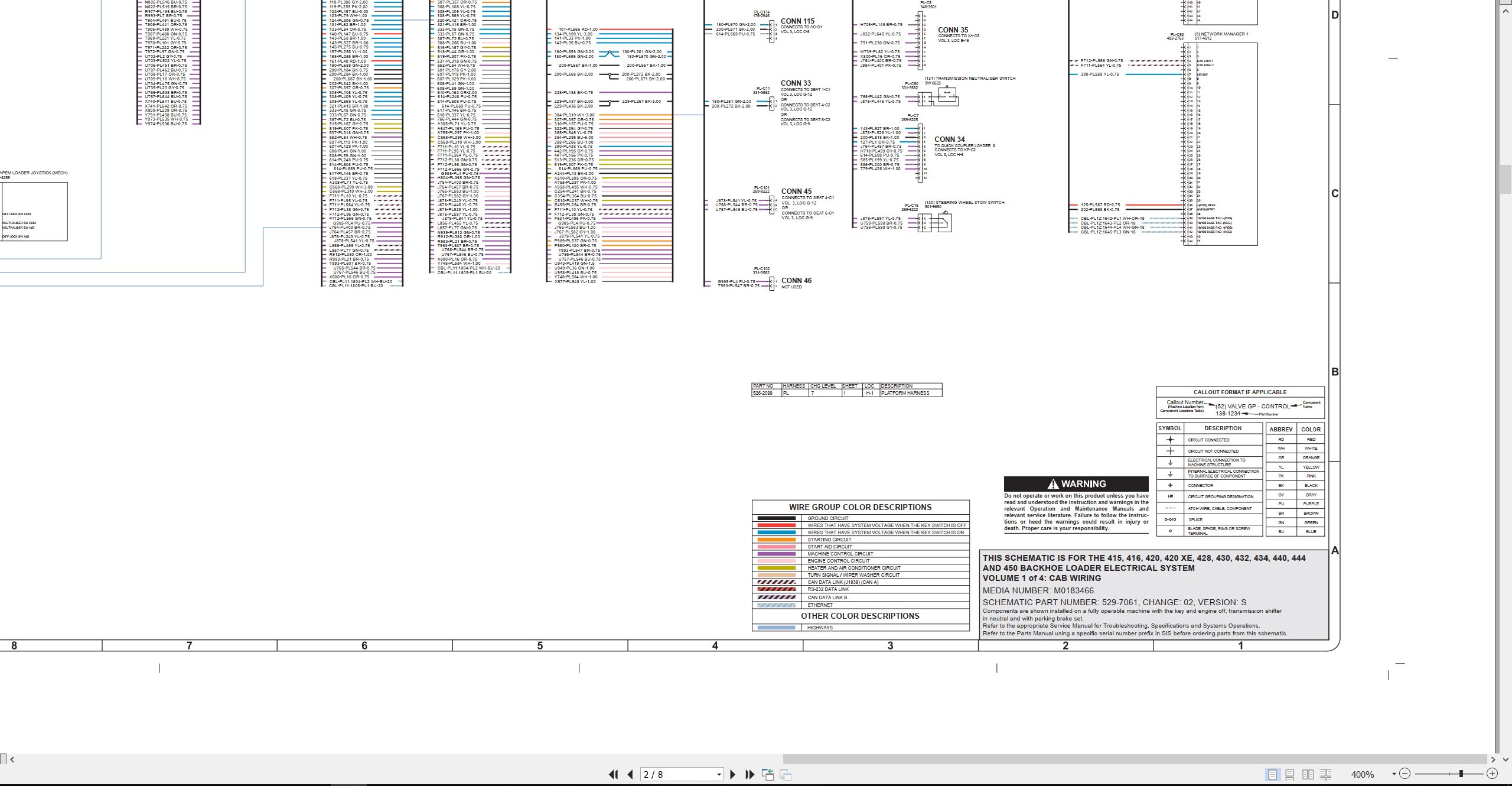Click the 101-PL666 RD-1.00 wire label
1512x786 pixels.
point(578,30)
